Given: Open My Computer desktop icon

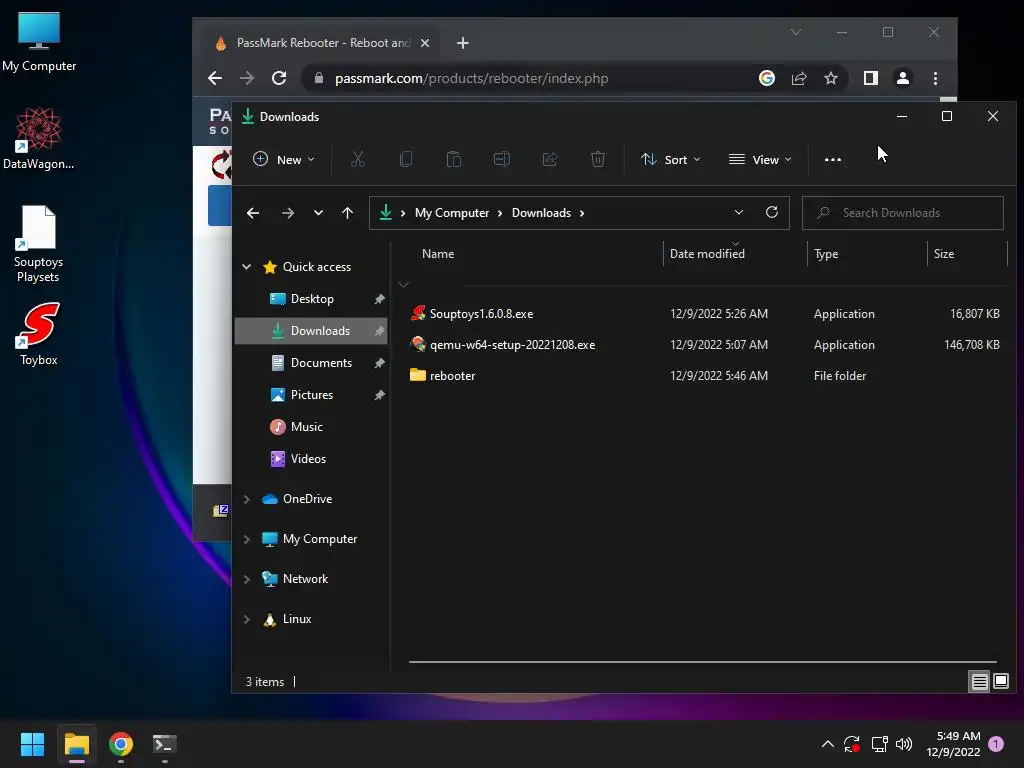Looking at the screenshot, I should (x=39, y=42).
